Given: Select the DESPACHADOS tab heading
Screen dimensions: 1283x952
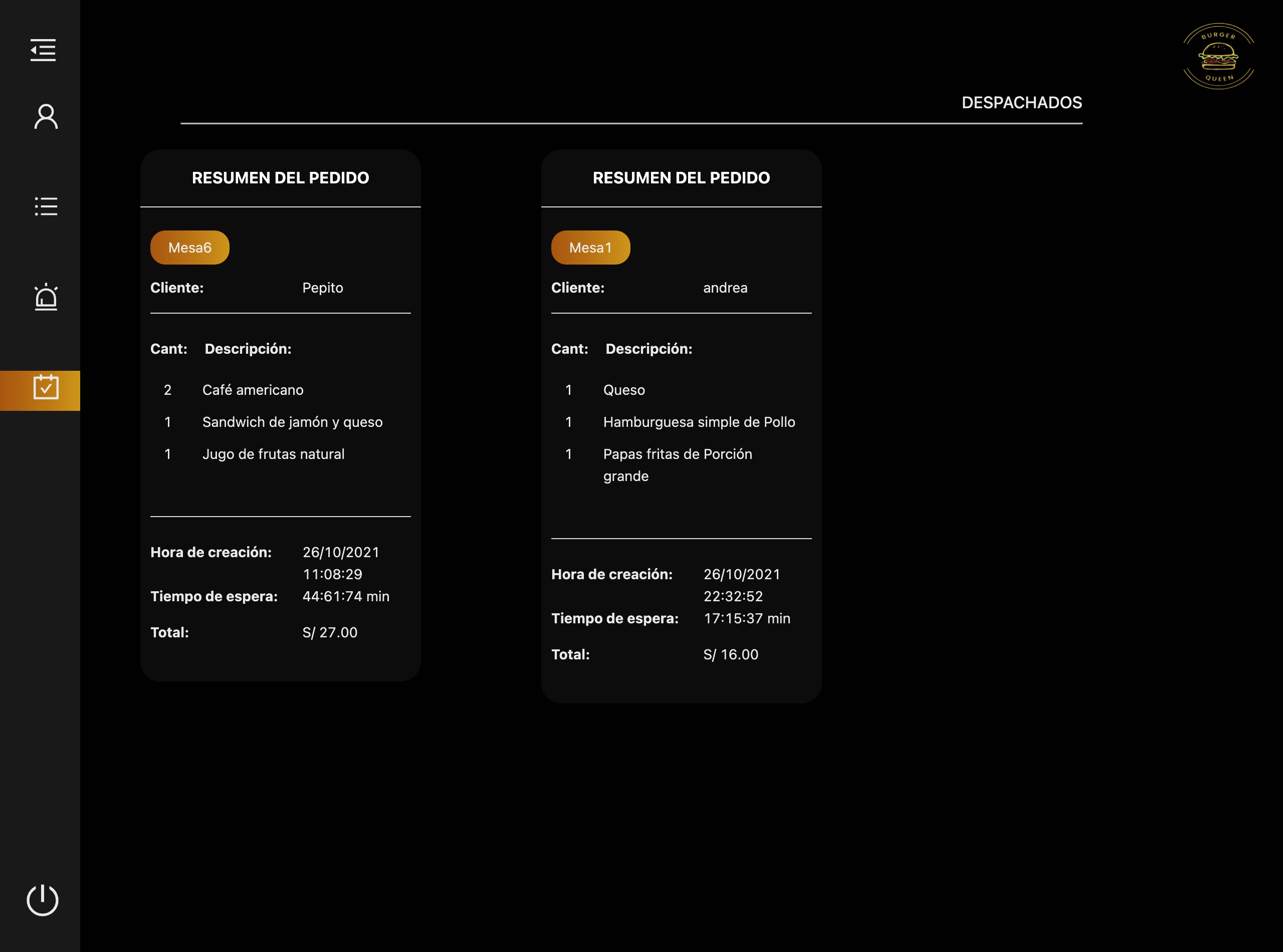Looking at the screenshot, I should coord(1021,103).
